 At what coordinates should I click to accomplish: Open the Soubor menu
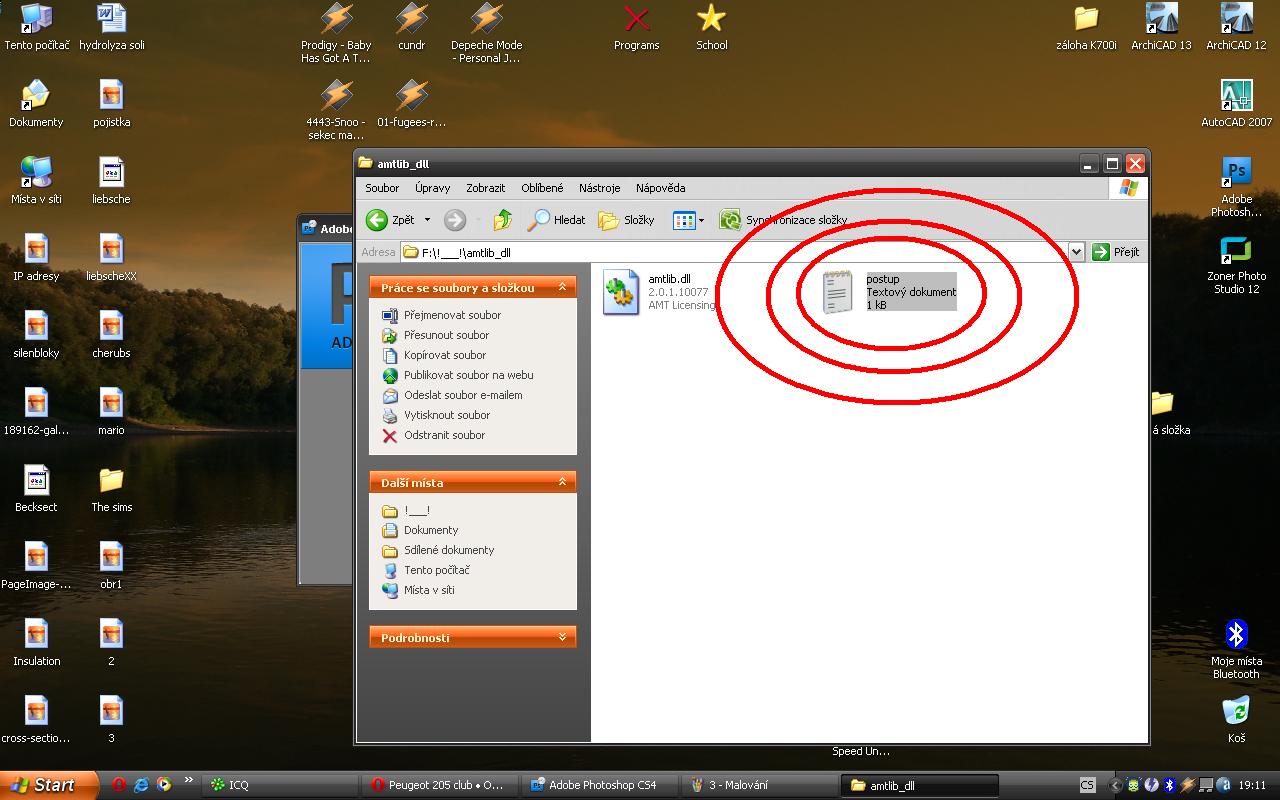pos(382,188)
